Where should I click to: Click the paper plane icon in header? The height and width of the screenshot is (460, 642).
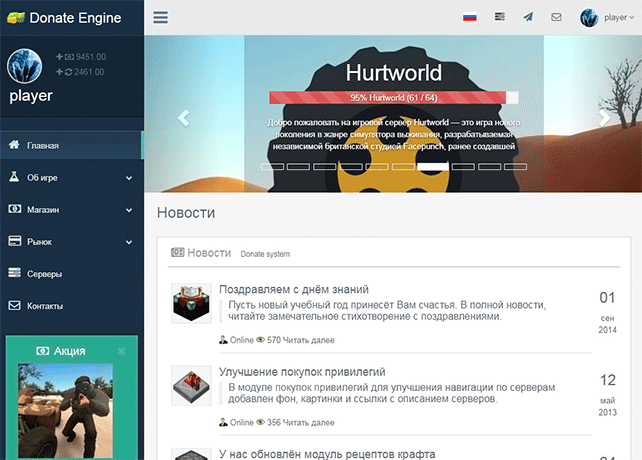click(528, 17)
